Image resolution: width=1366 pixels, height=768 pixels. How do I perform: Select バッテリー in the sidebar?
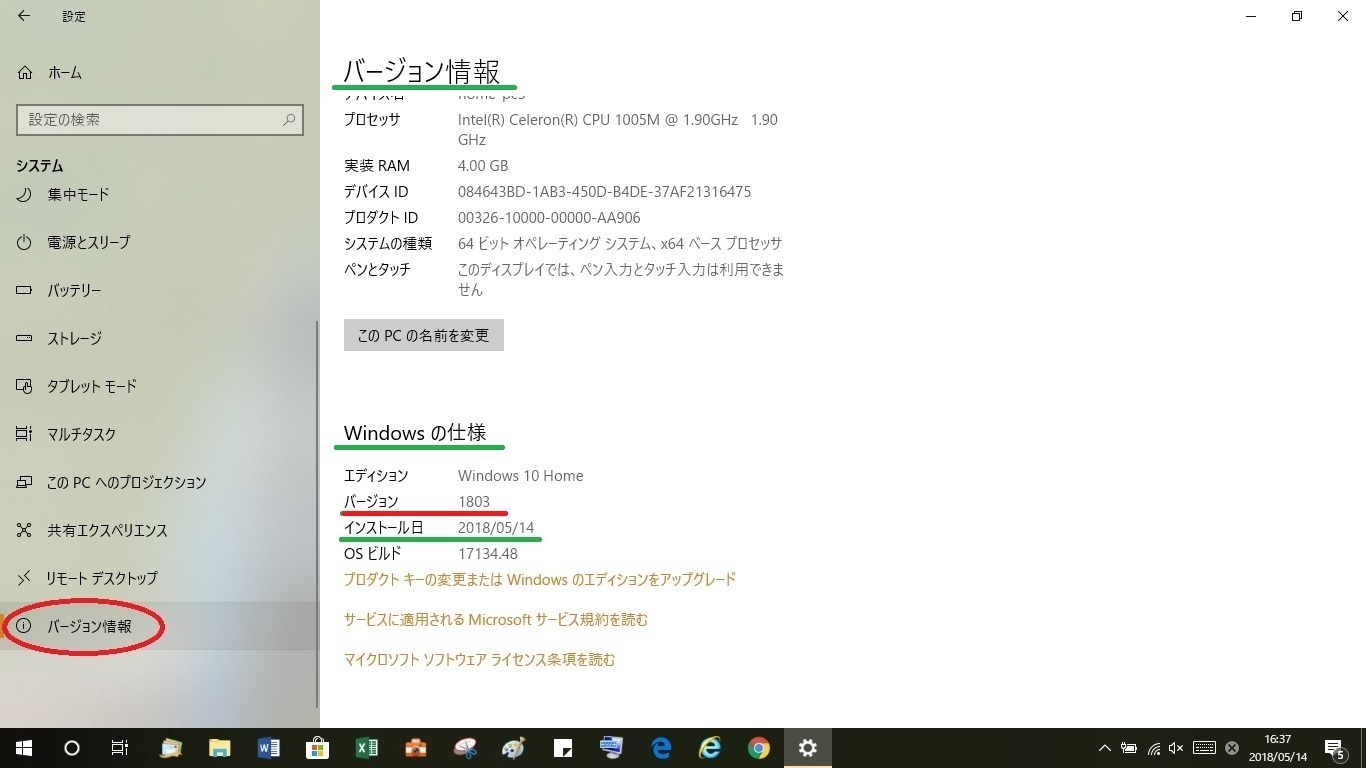(159, 290)
